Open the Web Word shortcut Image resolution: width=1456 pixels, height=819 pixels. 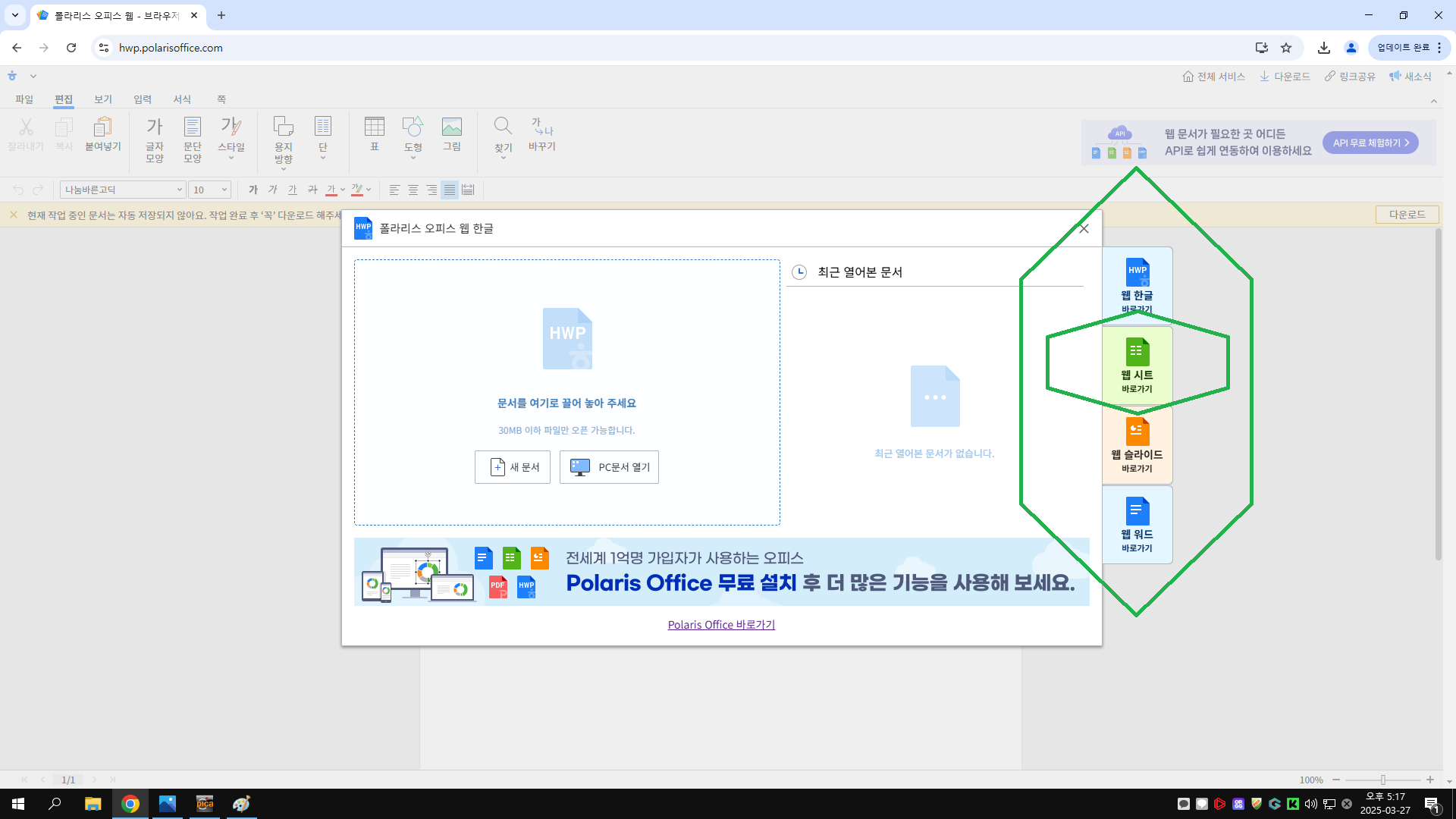point(1137,524)
